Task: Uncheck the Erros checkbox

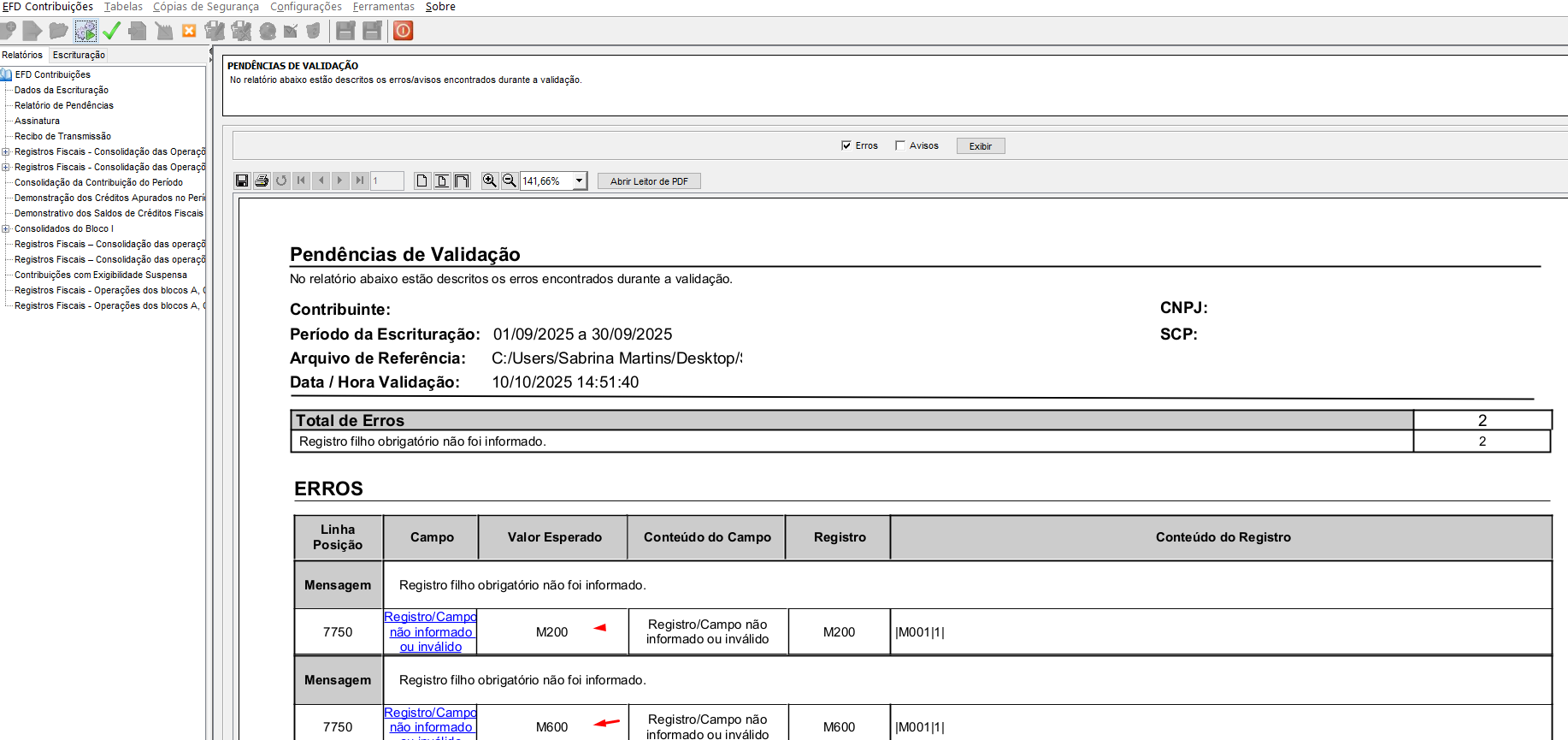Action: tap(846, 145)
